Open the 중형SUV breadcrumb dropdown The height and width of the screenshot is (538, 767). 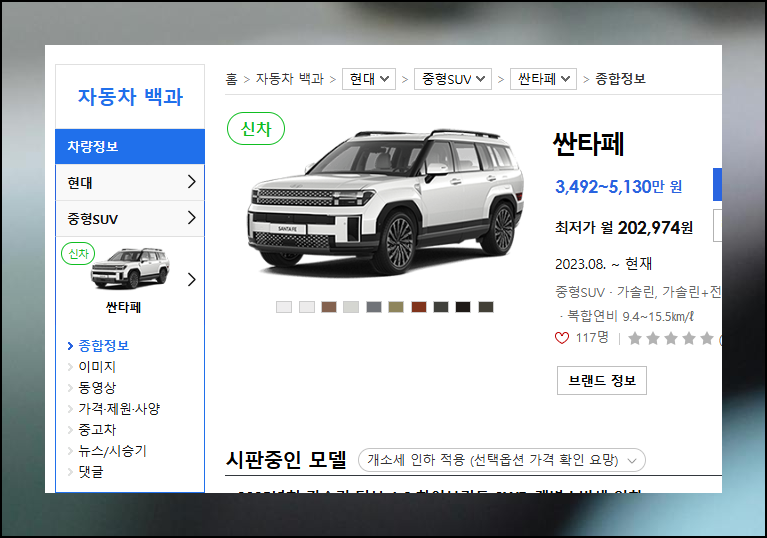[x=453, y=79]
